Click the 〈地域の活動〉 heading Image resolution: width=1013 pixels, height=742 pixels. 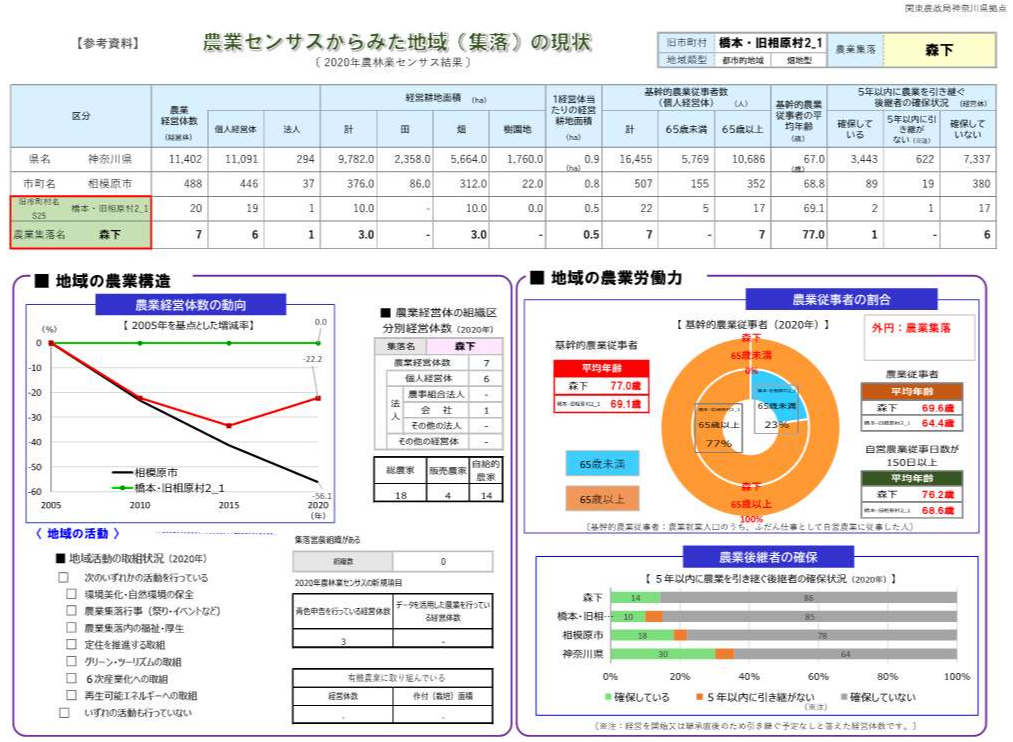[78, 533]
